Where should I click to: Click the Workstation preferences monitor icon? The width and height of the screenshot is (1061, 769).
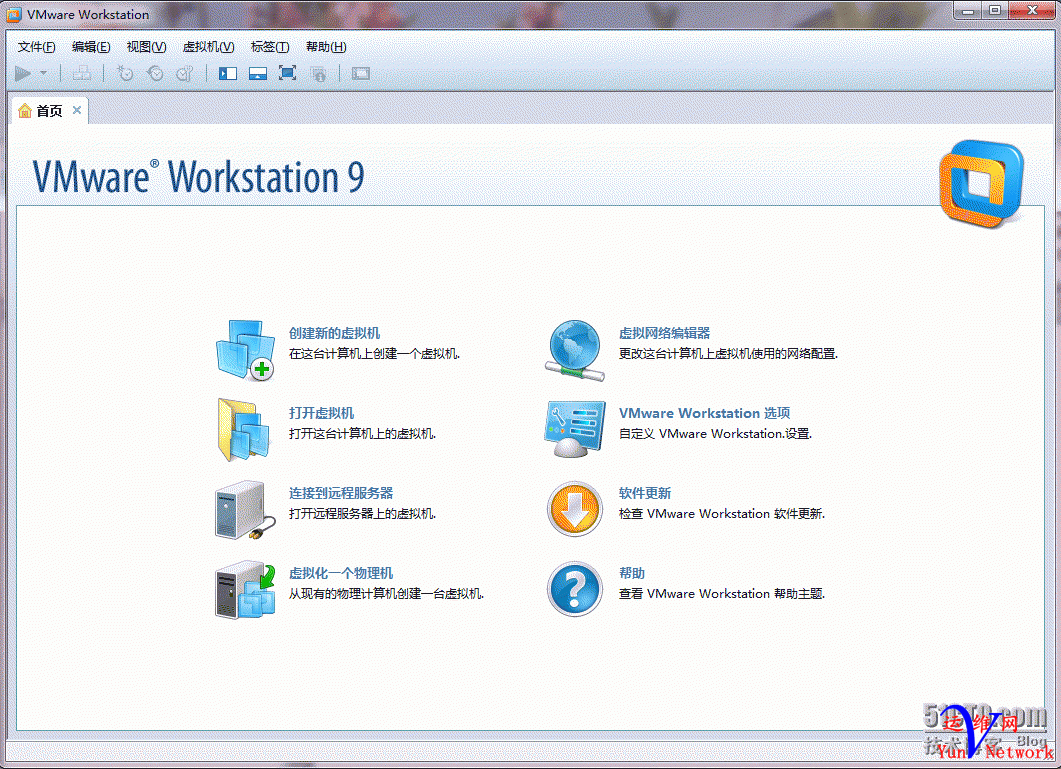point(574,430)
